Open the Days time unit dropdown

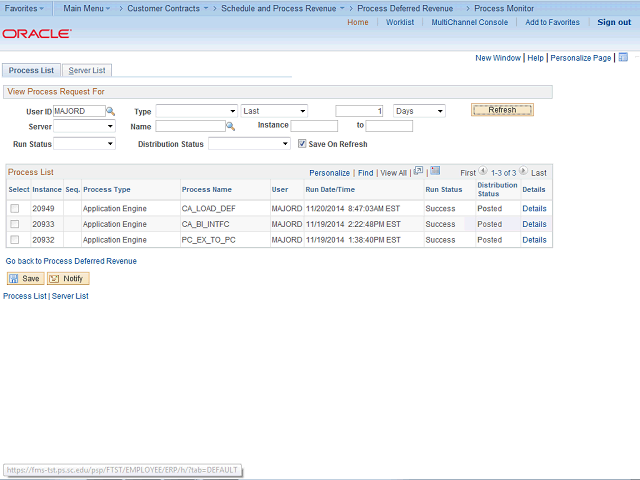click(419, 111)
